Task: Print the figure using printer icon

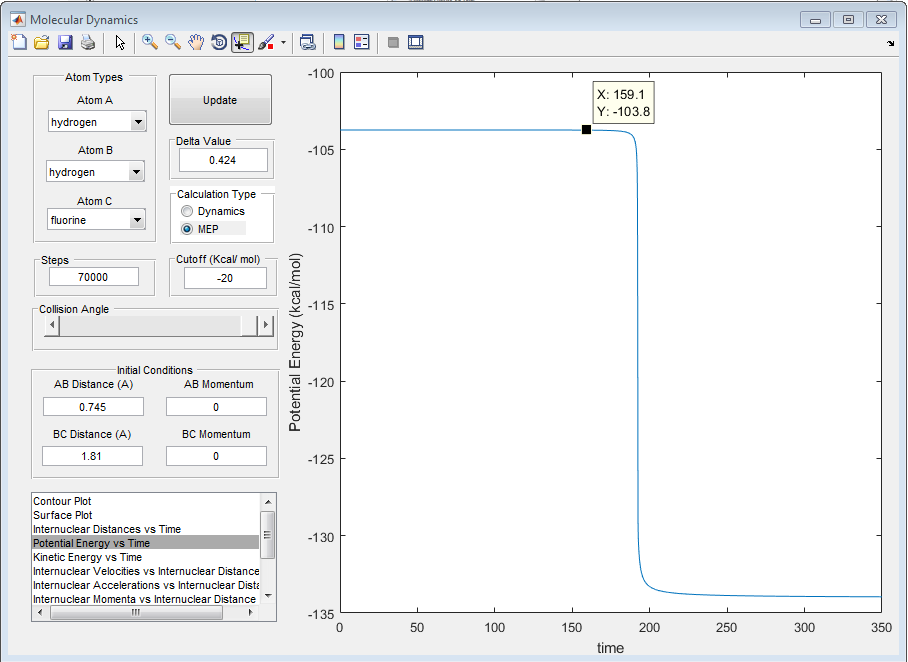Action: (x=88, y=42)
